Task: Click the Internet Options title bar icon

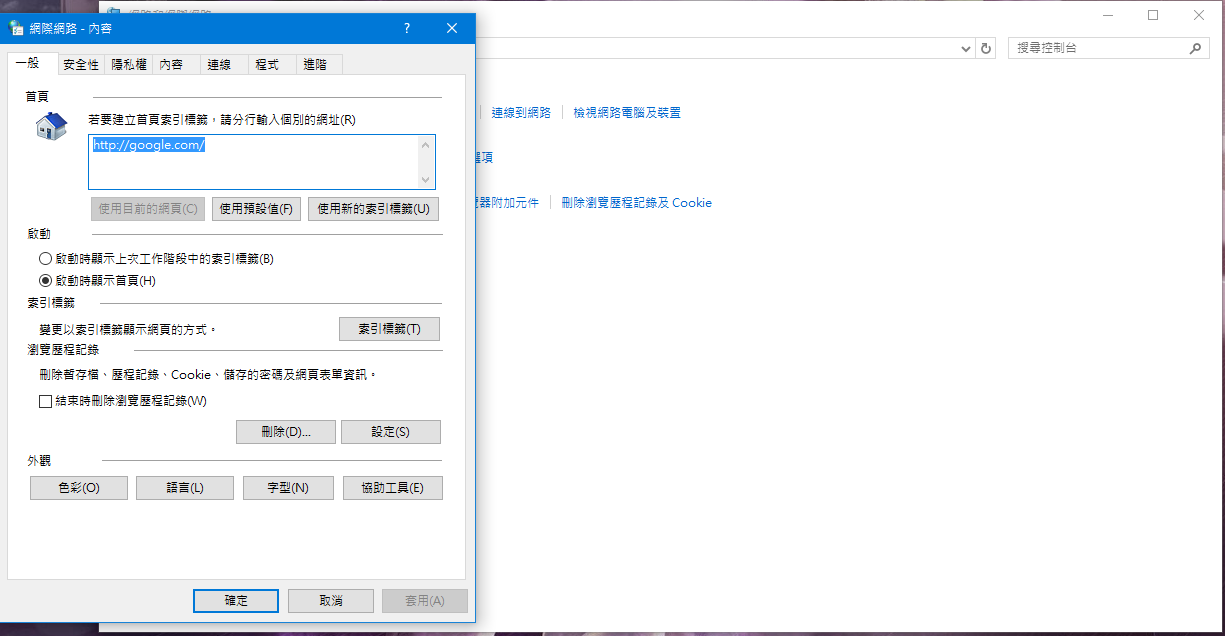Action: [17, 29]
